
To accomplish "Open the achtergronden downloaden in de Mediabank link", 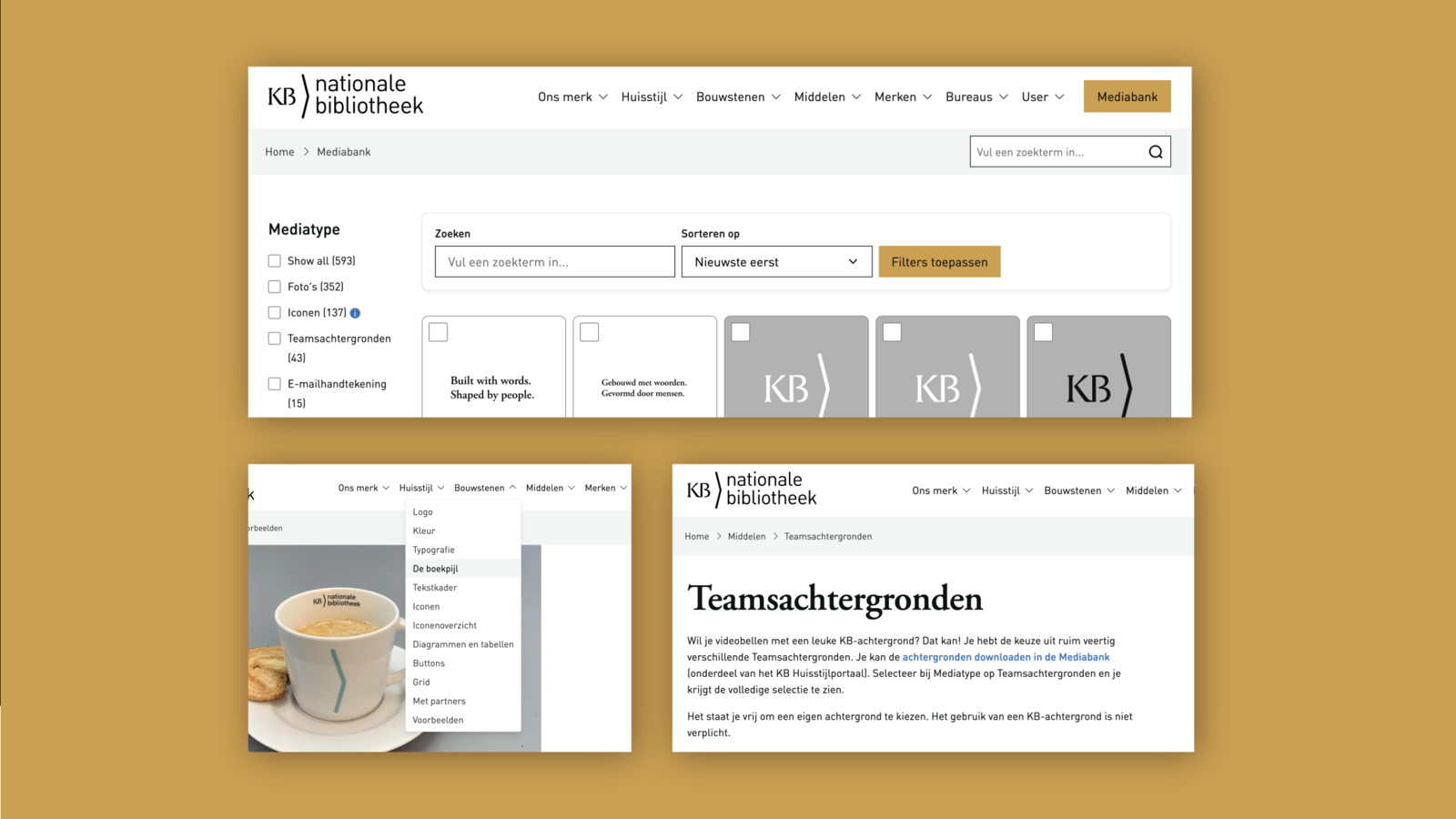I will 1006,656.
